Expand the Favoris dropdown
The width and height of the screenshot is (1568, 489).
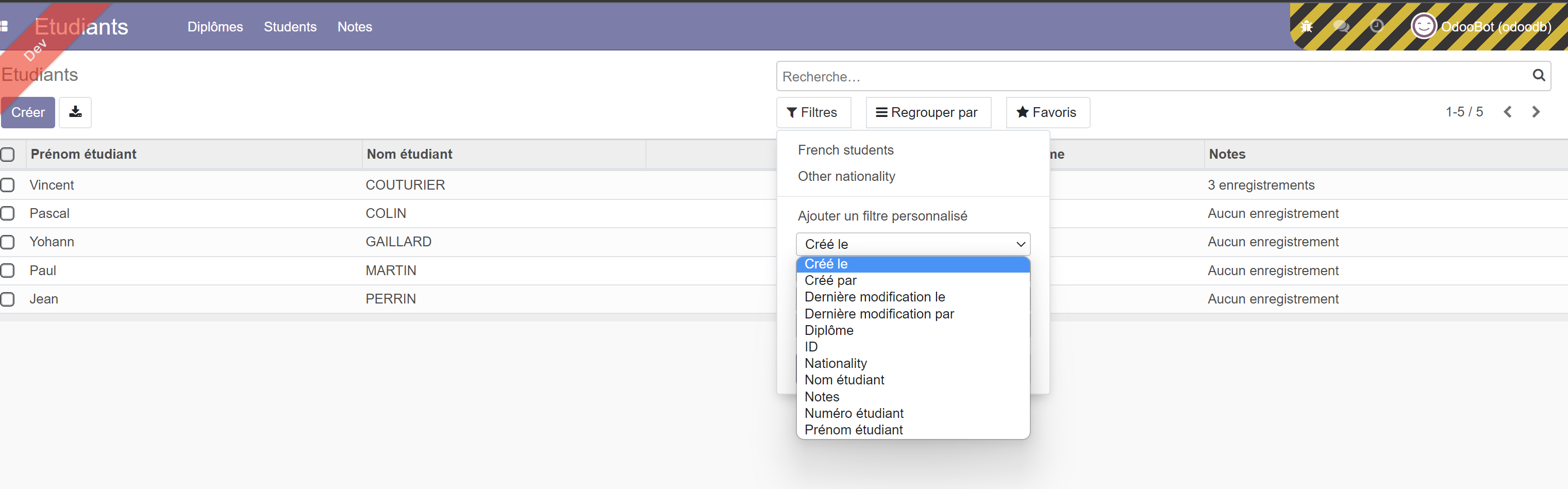(1047, 112)
